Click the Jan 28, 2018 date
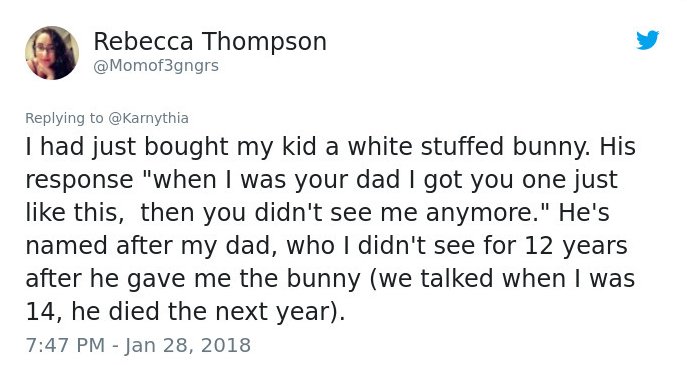This screenshot has width=687, height=365. click(x=188, y=345)
